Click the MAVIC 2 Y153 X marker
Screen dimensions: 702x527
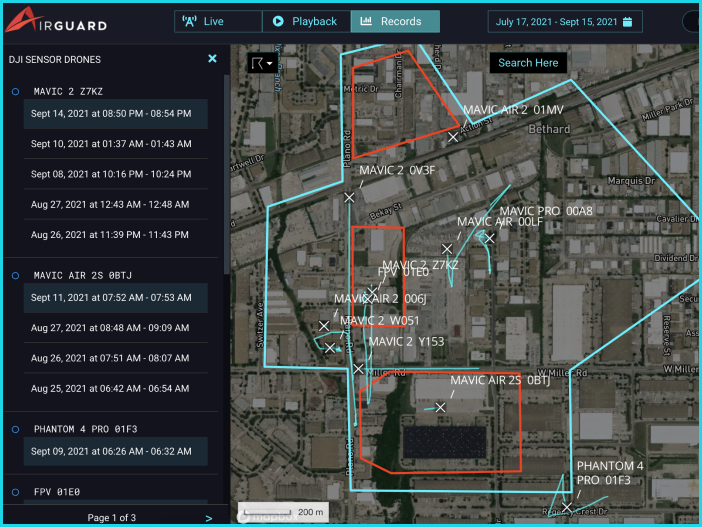point(359,369)
